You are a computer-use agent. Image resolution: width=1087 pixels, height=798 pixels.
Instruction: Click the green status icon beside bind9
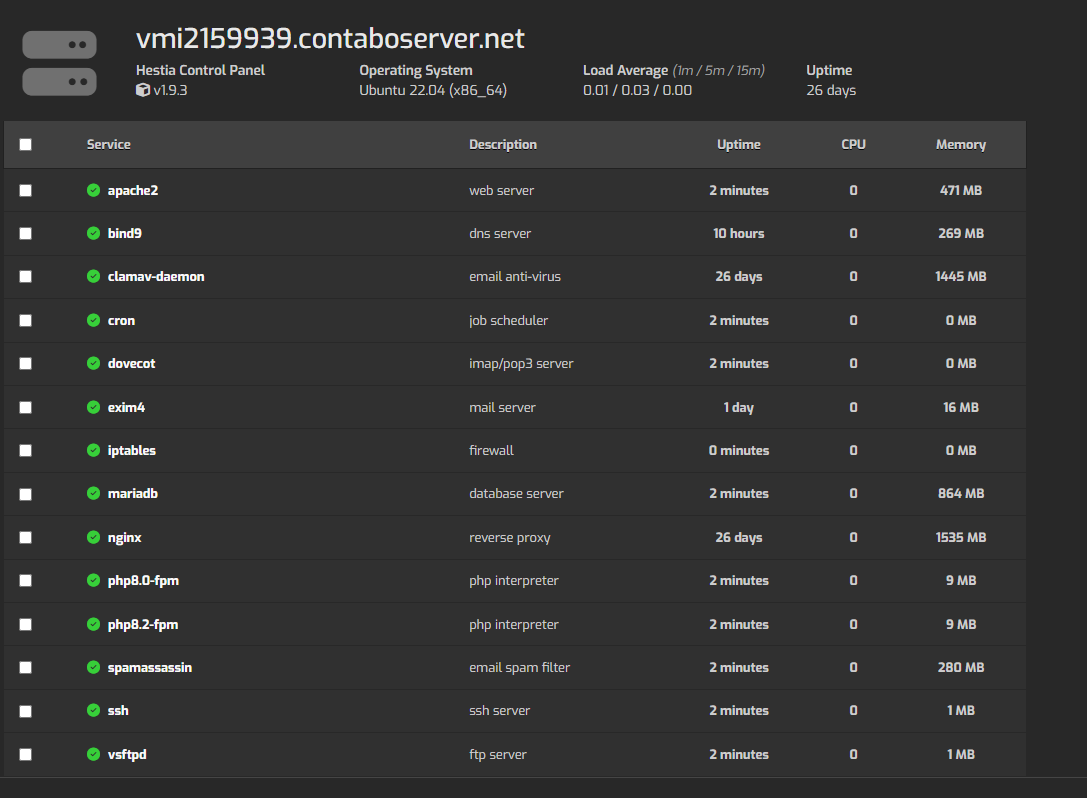coord(95,233)
